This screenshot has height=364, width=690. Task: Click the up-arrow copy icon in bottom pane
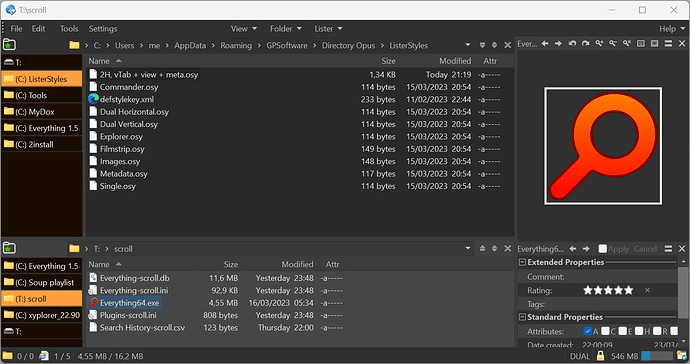[482, 248]
